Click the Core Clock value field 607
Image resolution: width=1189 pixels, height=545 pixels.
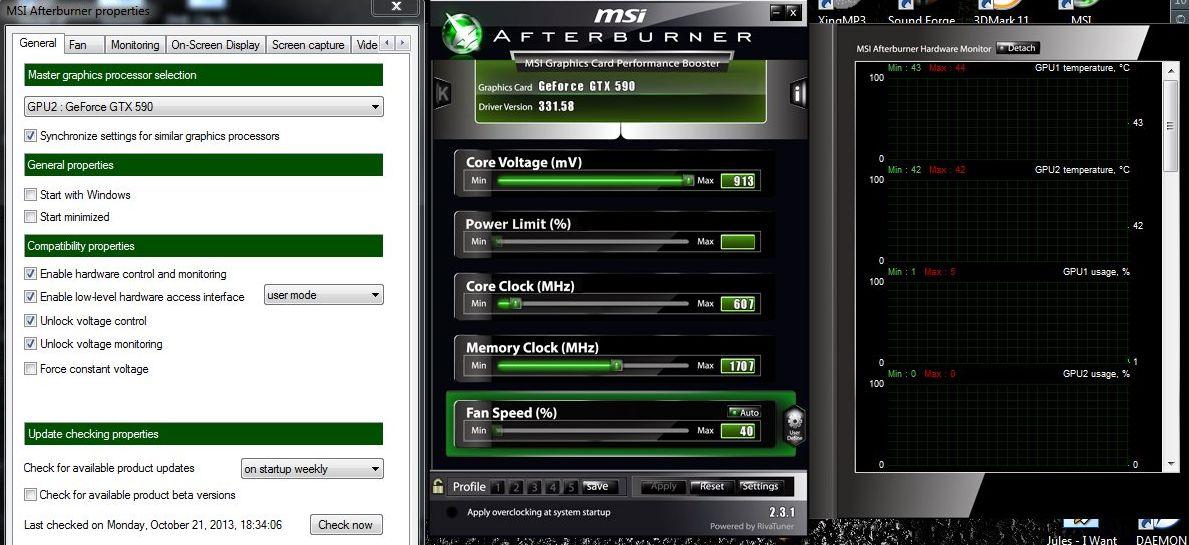[738, 304]
